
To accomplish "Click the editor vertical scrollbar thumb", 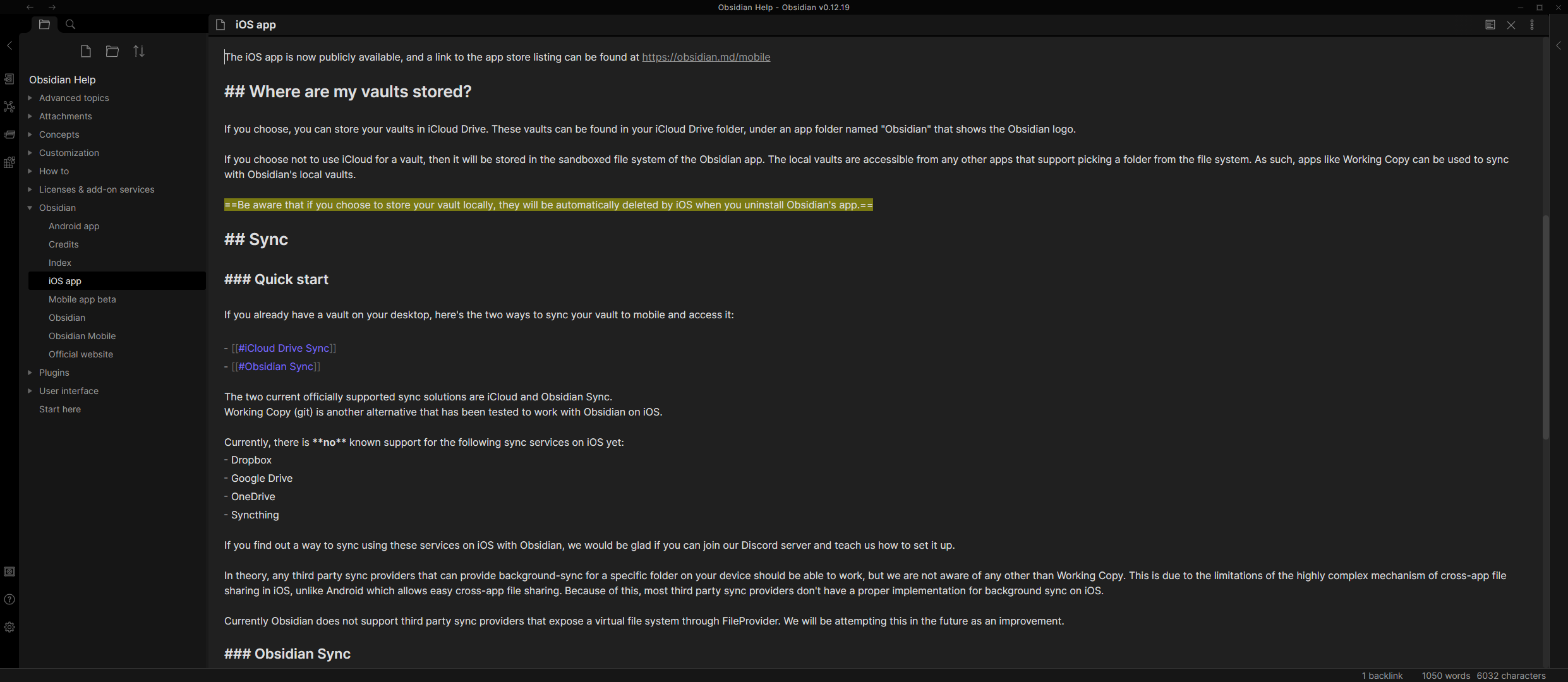I will [1546, 327].
